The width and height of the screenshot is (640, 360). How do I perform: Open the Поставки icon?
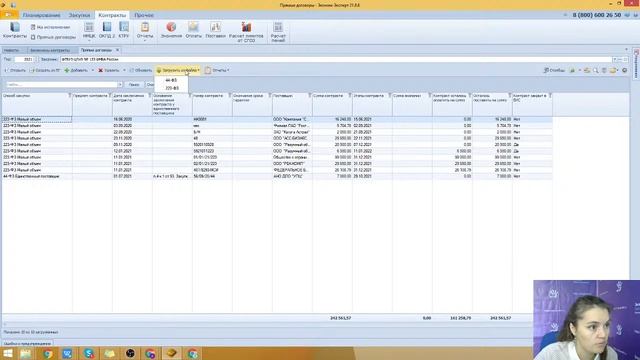[x=216, y=31]
